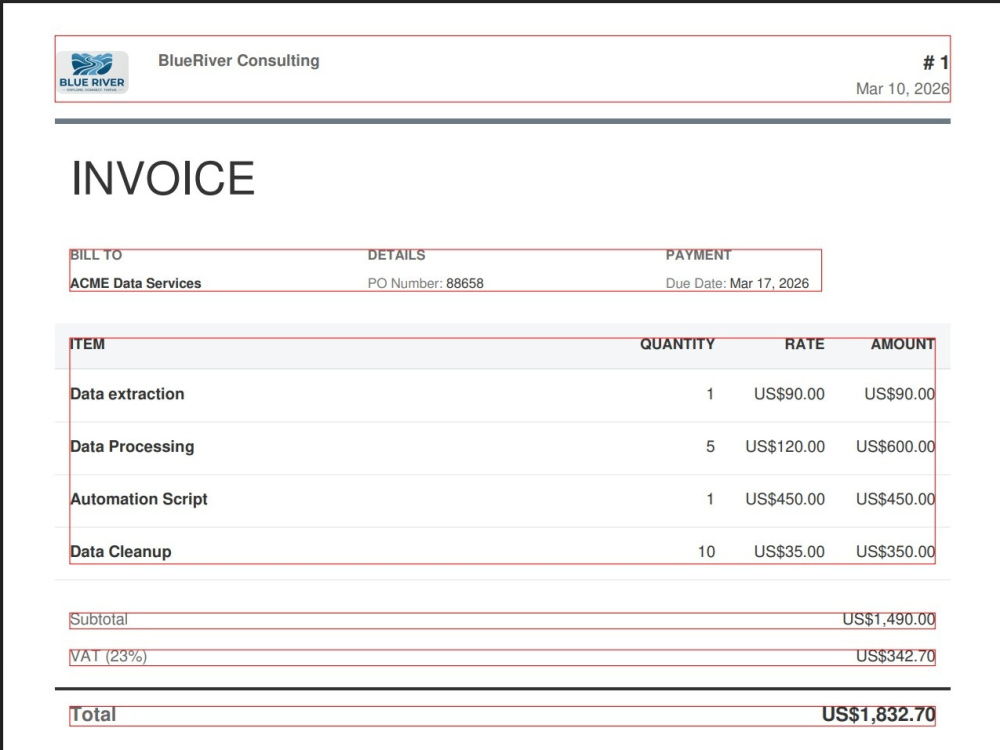Click rate US$450.00 in Automation Script row
This screenshot has height=750, width=1000.
coord(785,499)
